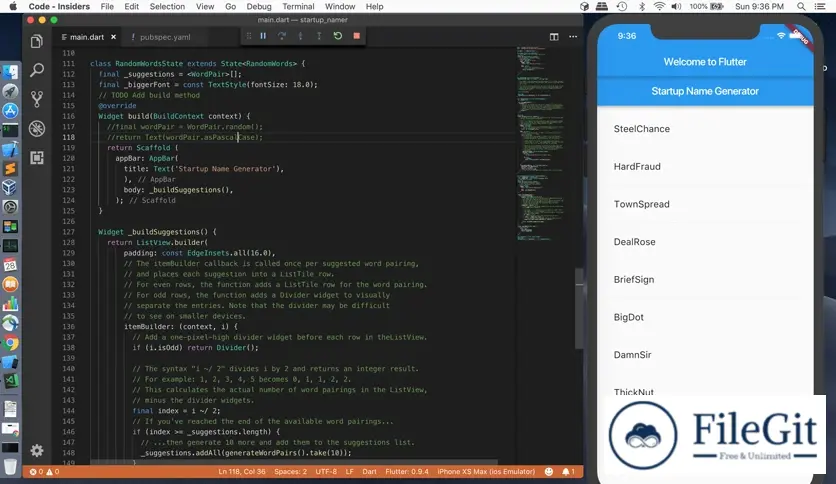This screenshot has height=484, width=836.
Task: Click the Flutter: 0.9.4 status entry
Action: (x=407, y=472)
